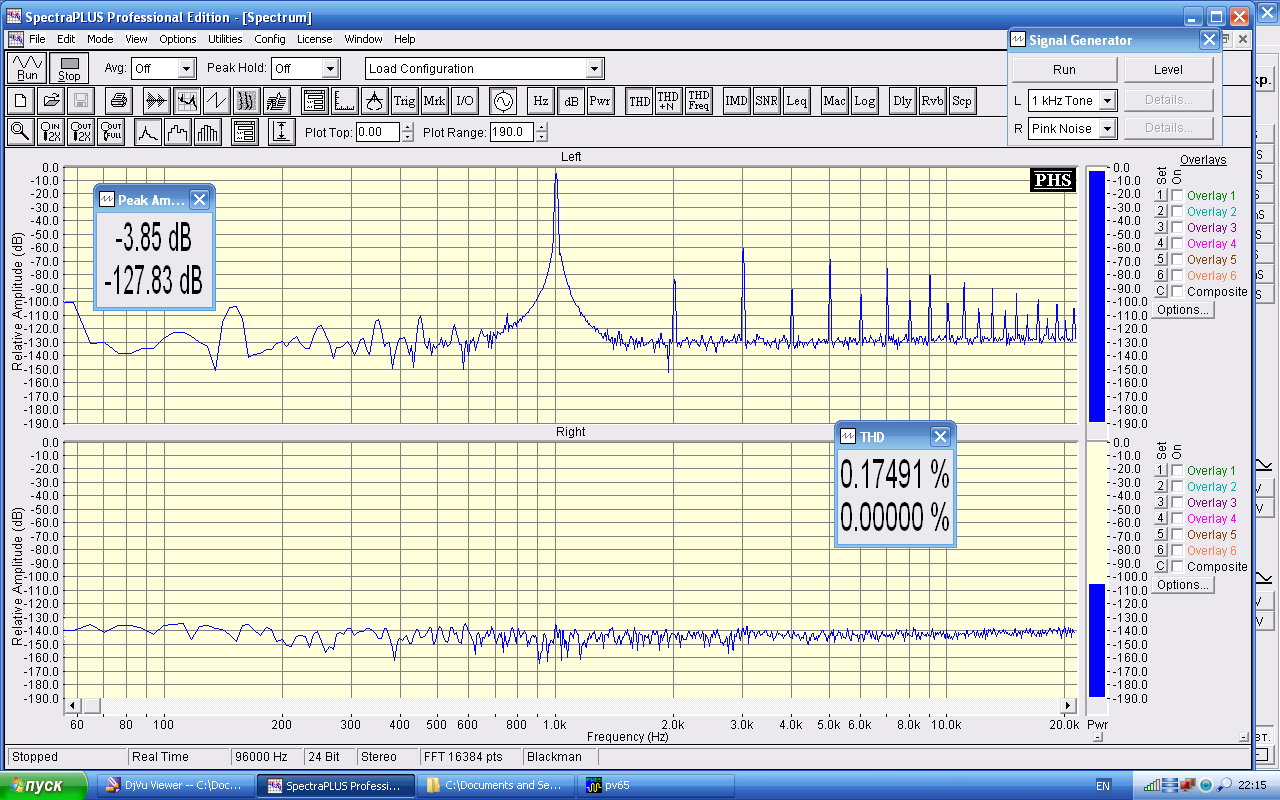Open the Utilities menu
This screenshot has width=1280, height=800.
point(225,39)
